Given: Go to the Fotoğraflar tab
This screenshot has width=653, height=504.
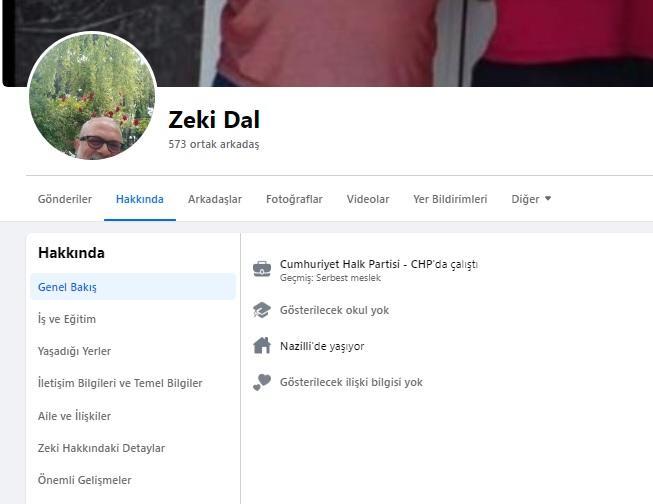Looking at the screenshot, I should click(x=294, y=199).
